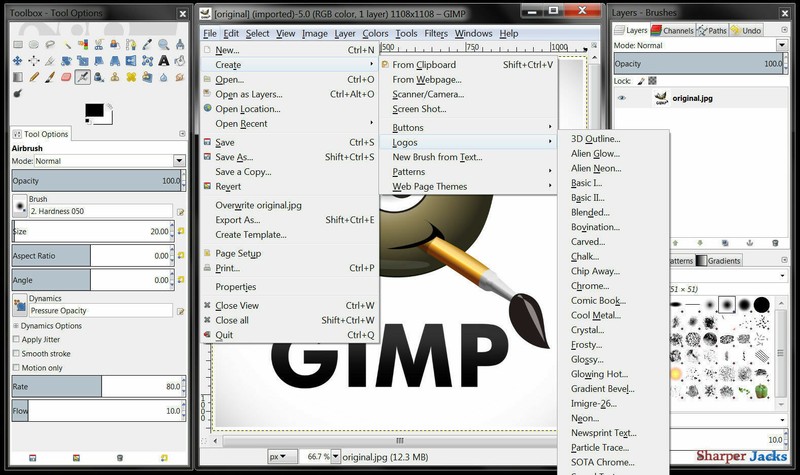The width and height of the screenshot is (800, 475).
Task: Choose the Scale tool
Action: coord(83,61)
